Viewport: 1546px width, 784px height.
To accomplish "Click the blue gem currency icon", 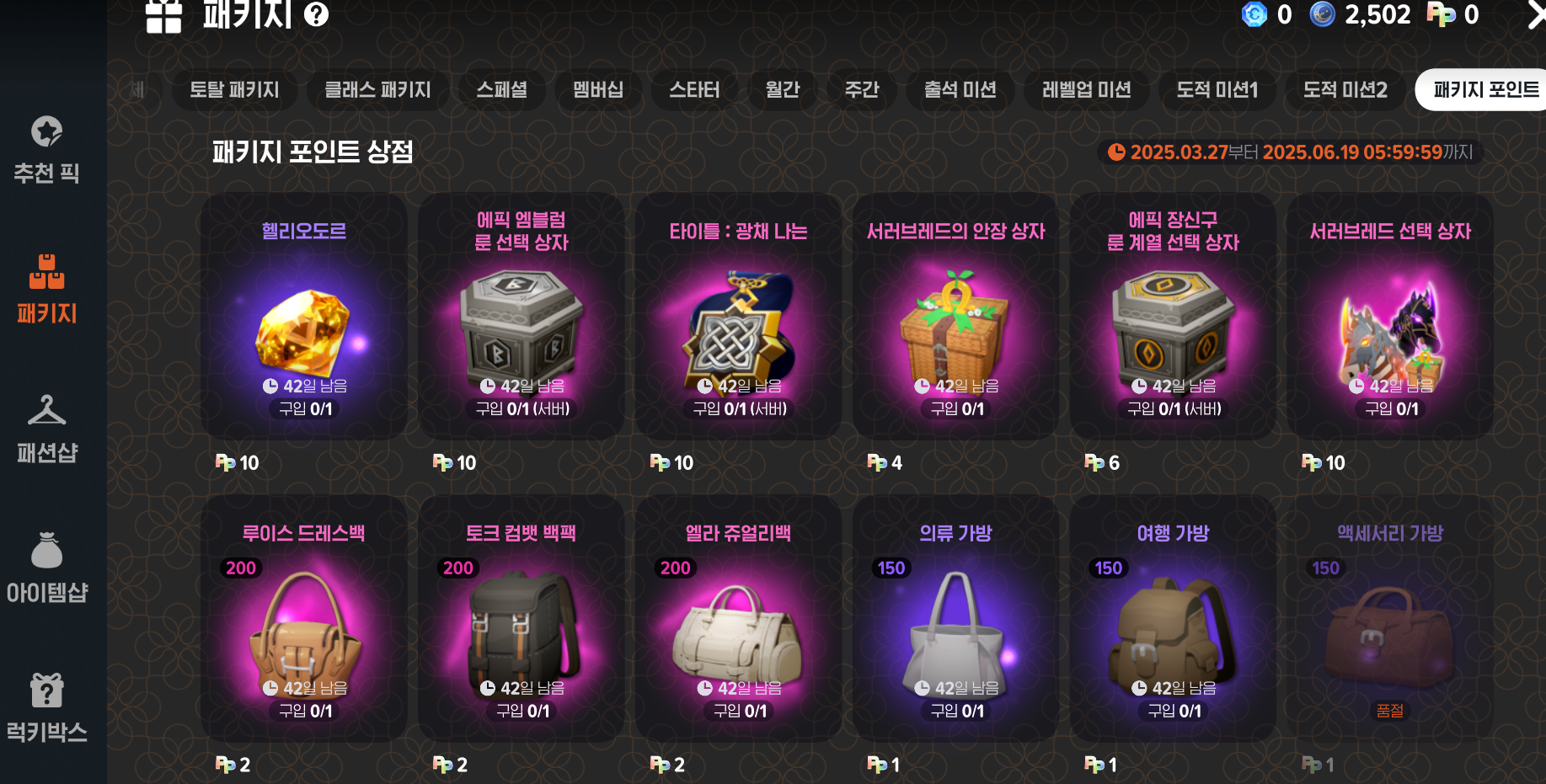I will point(1254,14).
